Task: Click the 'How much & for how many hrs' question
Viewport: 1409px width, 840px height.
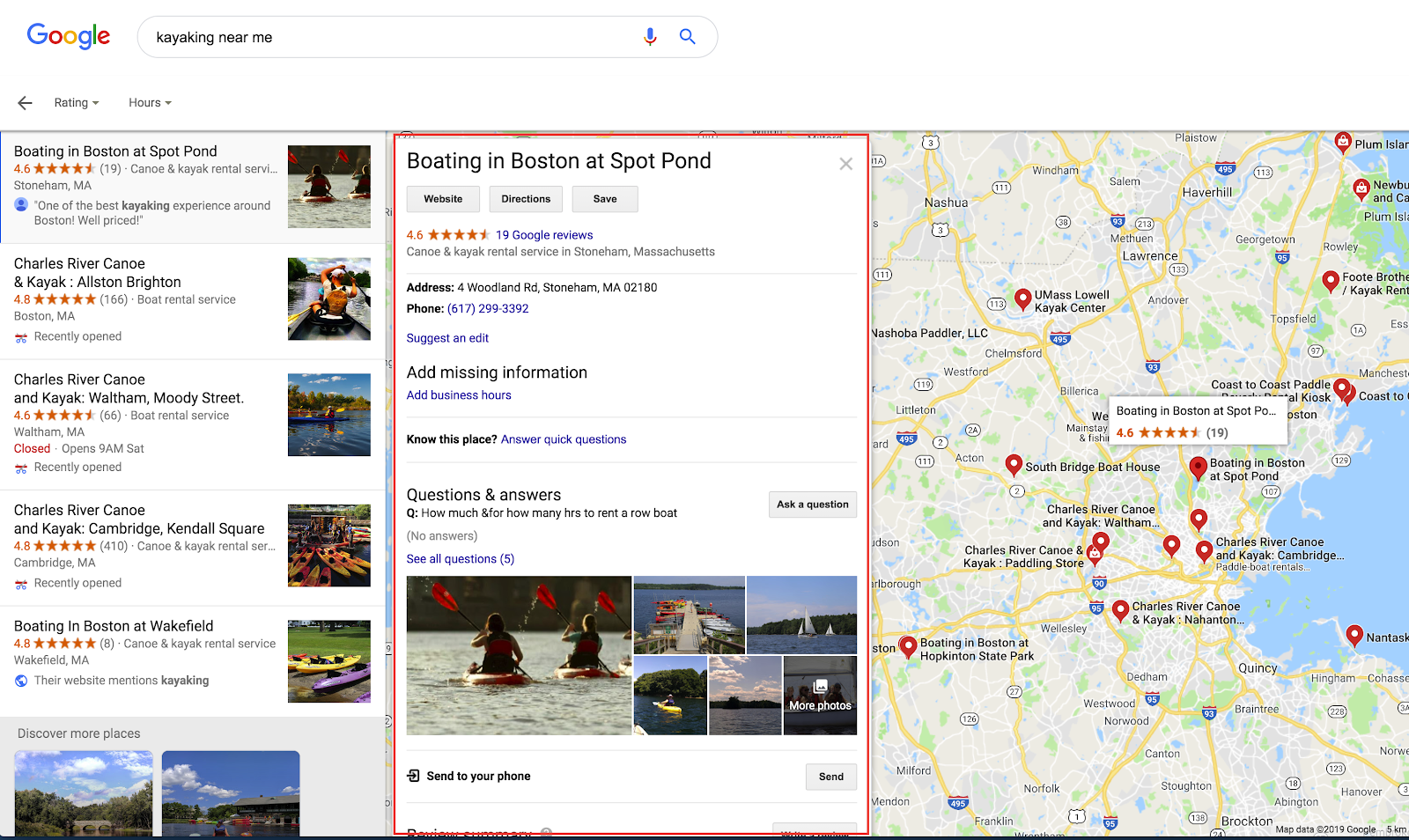Action: (550, 513)
